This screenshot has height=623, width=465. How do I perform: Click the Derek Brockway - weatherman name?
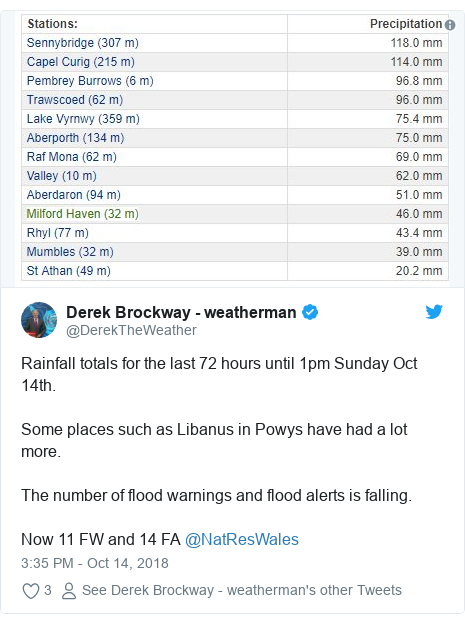(x=181, y=312)
